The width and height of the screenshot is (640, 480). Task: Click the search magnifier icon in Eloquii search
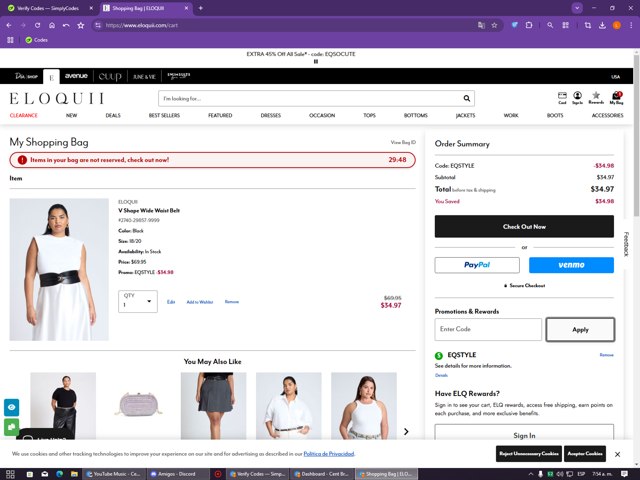point(467,98)
